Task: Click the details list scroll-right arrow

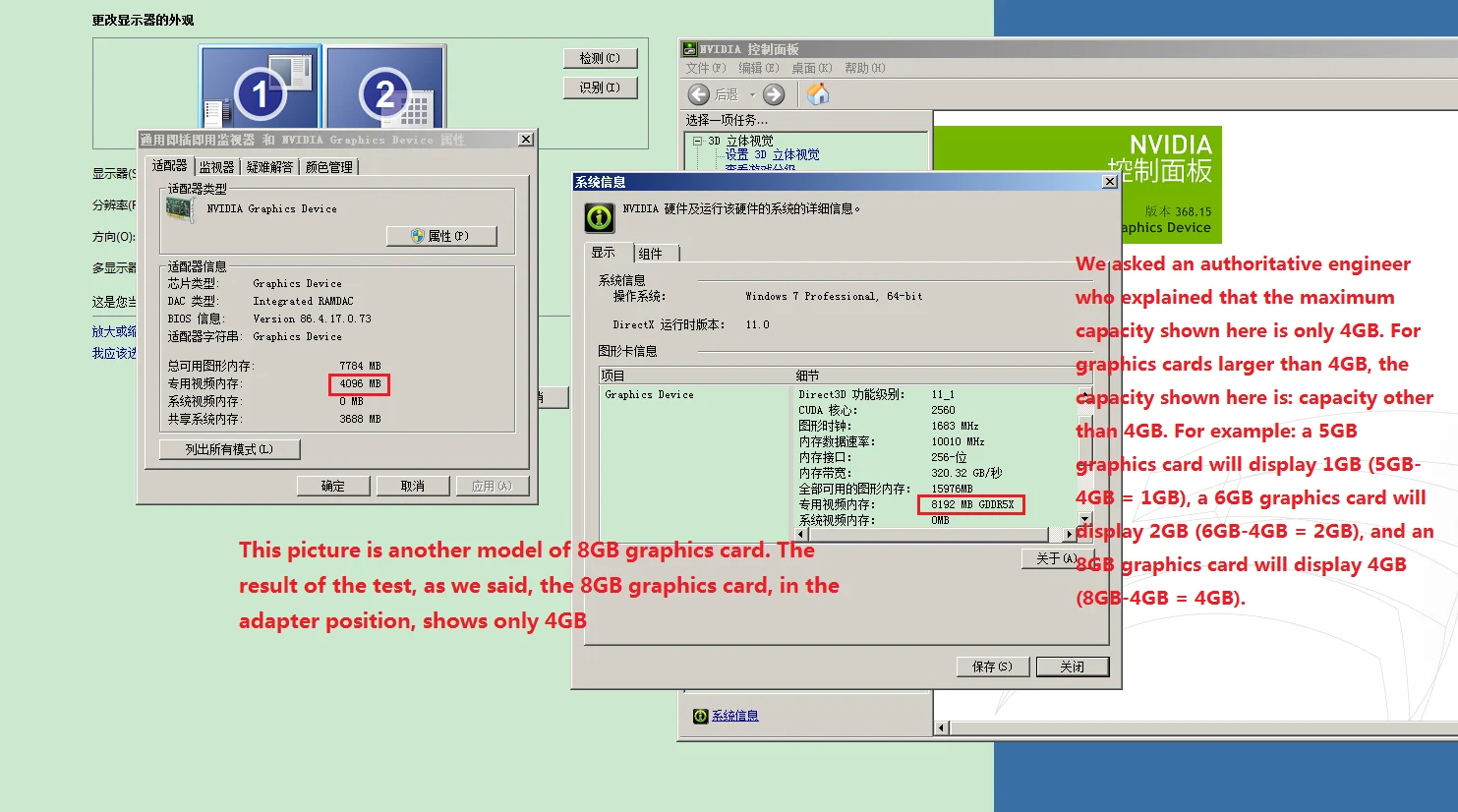Action: [x=1071, y=534]
